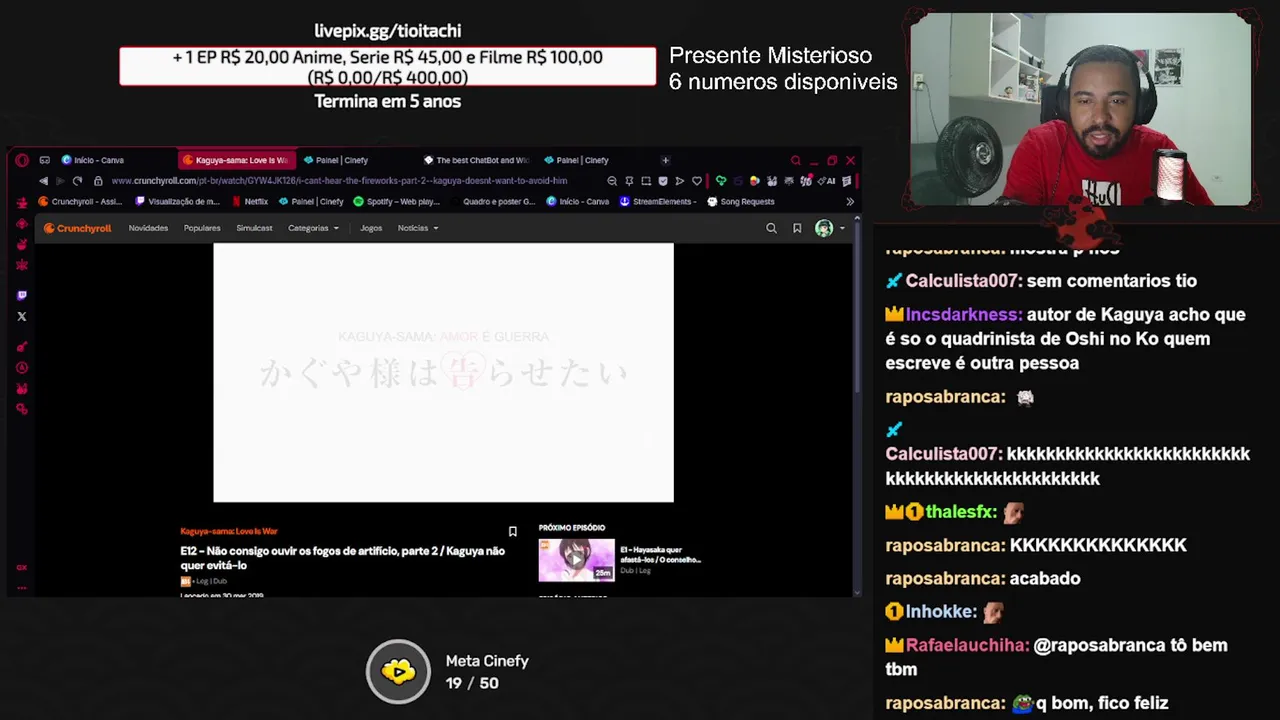Bookmark page with the heart icon
The height and width of the screenshot is (720, 1280).
tap(697, 181)
